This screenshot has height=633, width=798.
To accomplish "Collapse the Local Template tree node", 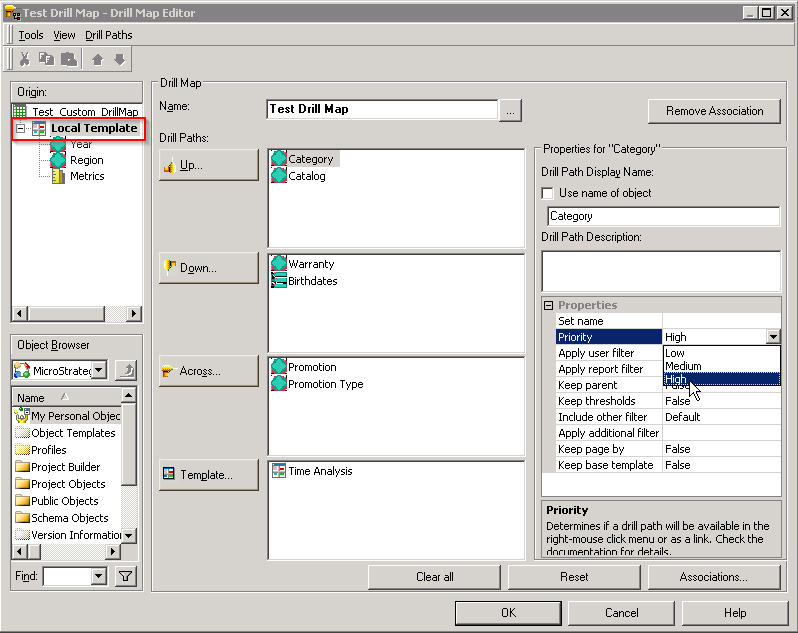I will click(x=21, y=129).
